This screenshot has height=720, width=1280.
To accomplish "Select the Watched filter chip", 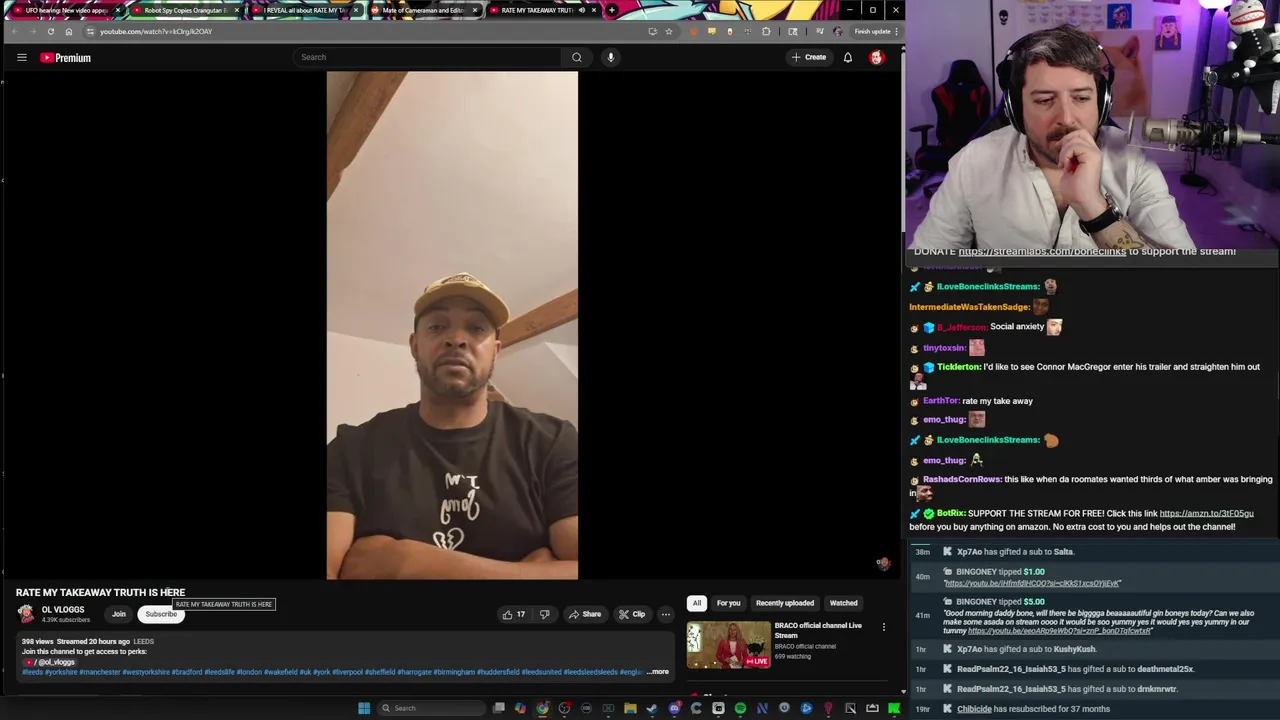I will pos(843,603).
